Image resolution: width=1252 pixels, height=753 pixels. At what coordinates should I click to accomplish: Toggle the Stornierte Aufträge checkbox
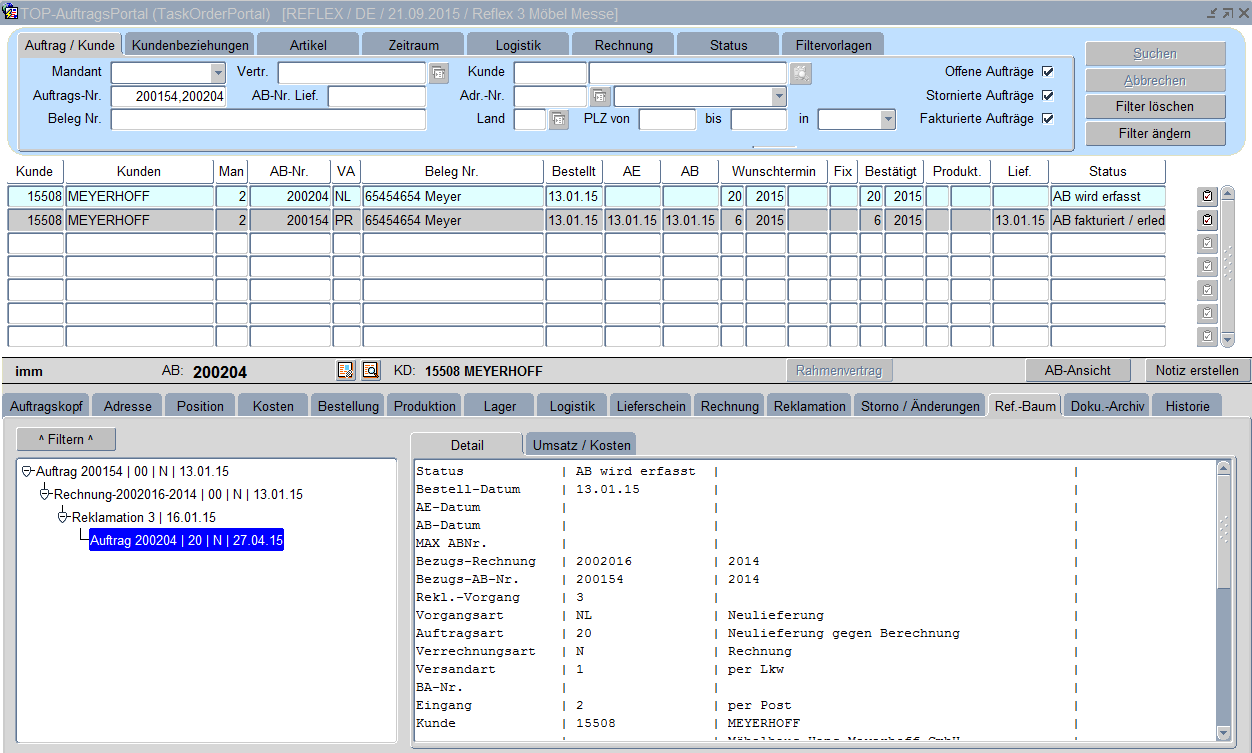(x=1048, y=95)
